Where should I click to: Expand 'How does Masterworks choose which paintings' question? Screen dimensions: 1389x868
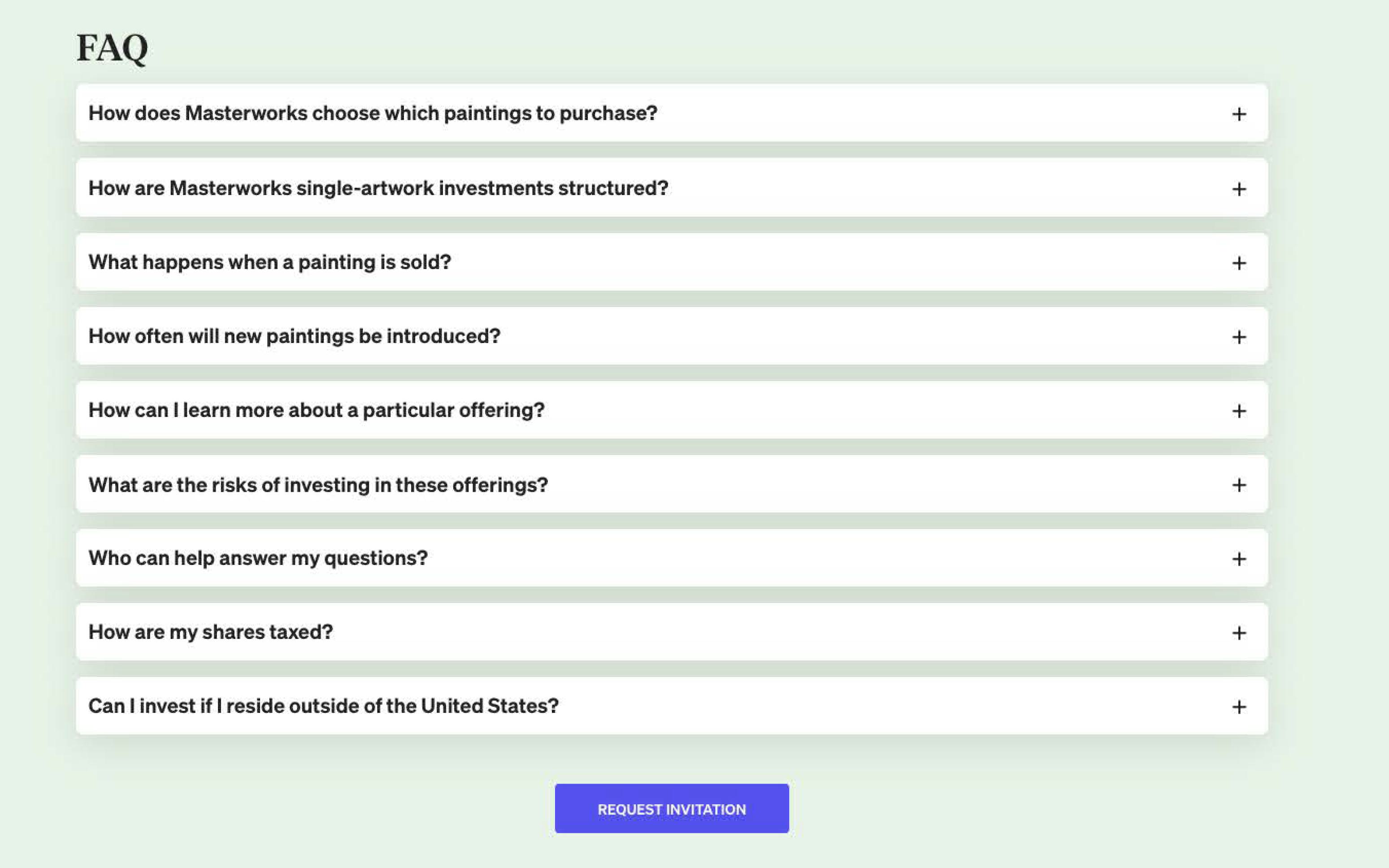(x=373, y=114)
